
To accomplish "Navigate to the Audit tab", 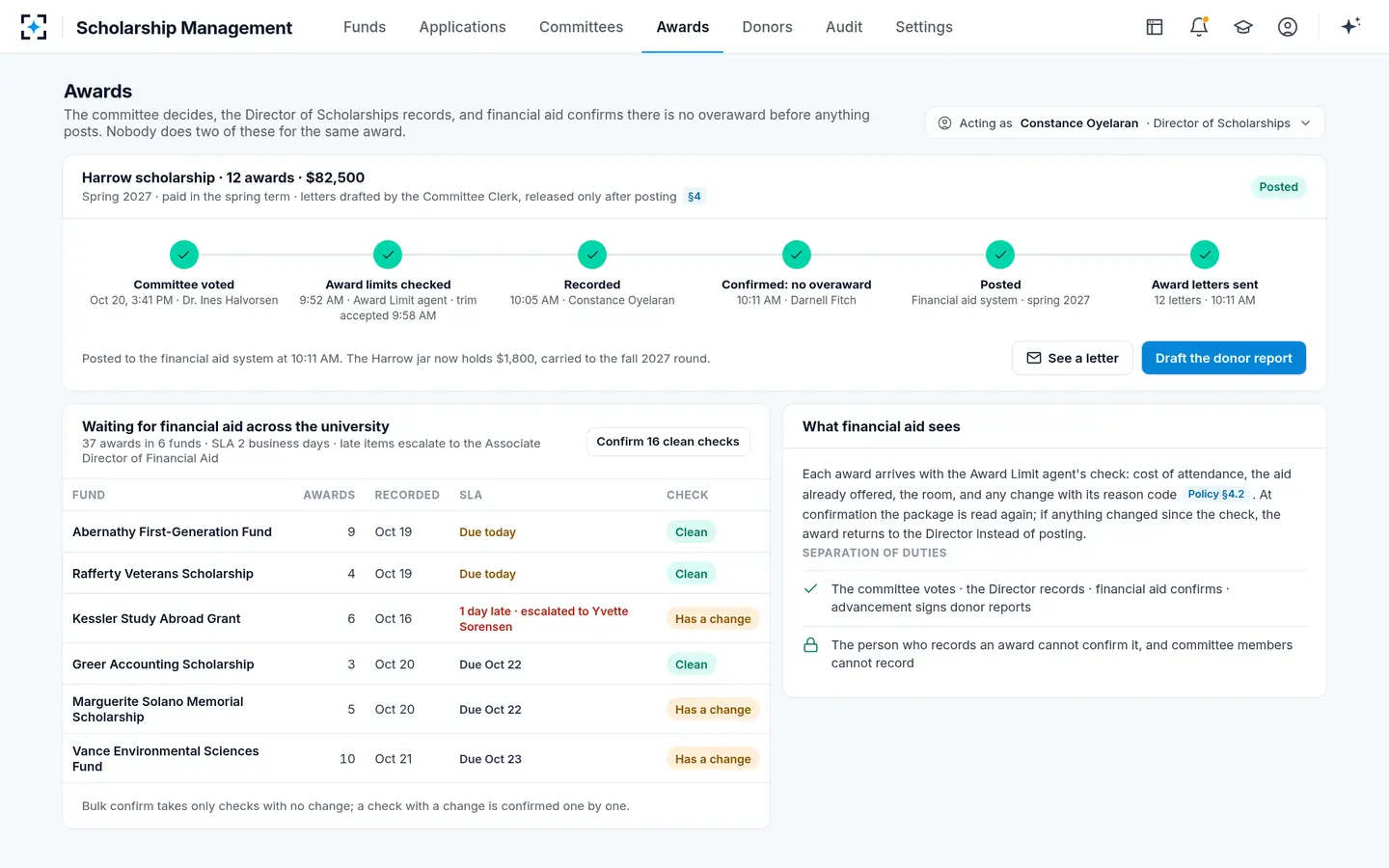I will (844, 27).
